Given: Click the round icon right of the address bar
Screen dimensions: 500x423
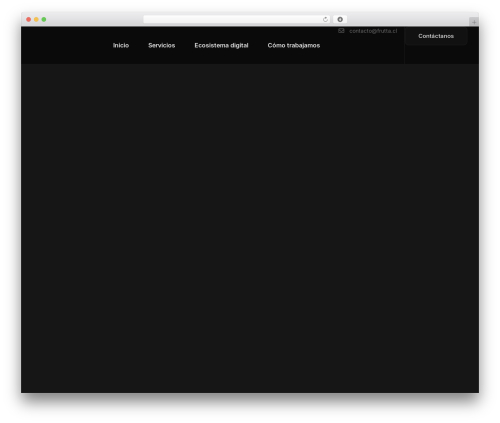Looking at the screenshot, I should 340,19.
